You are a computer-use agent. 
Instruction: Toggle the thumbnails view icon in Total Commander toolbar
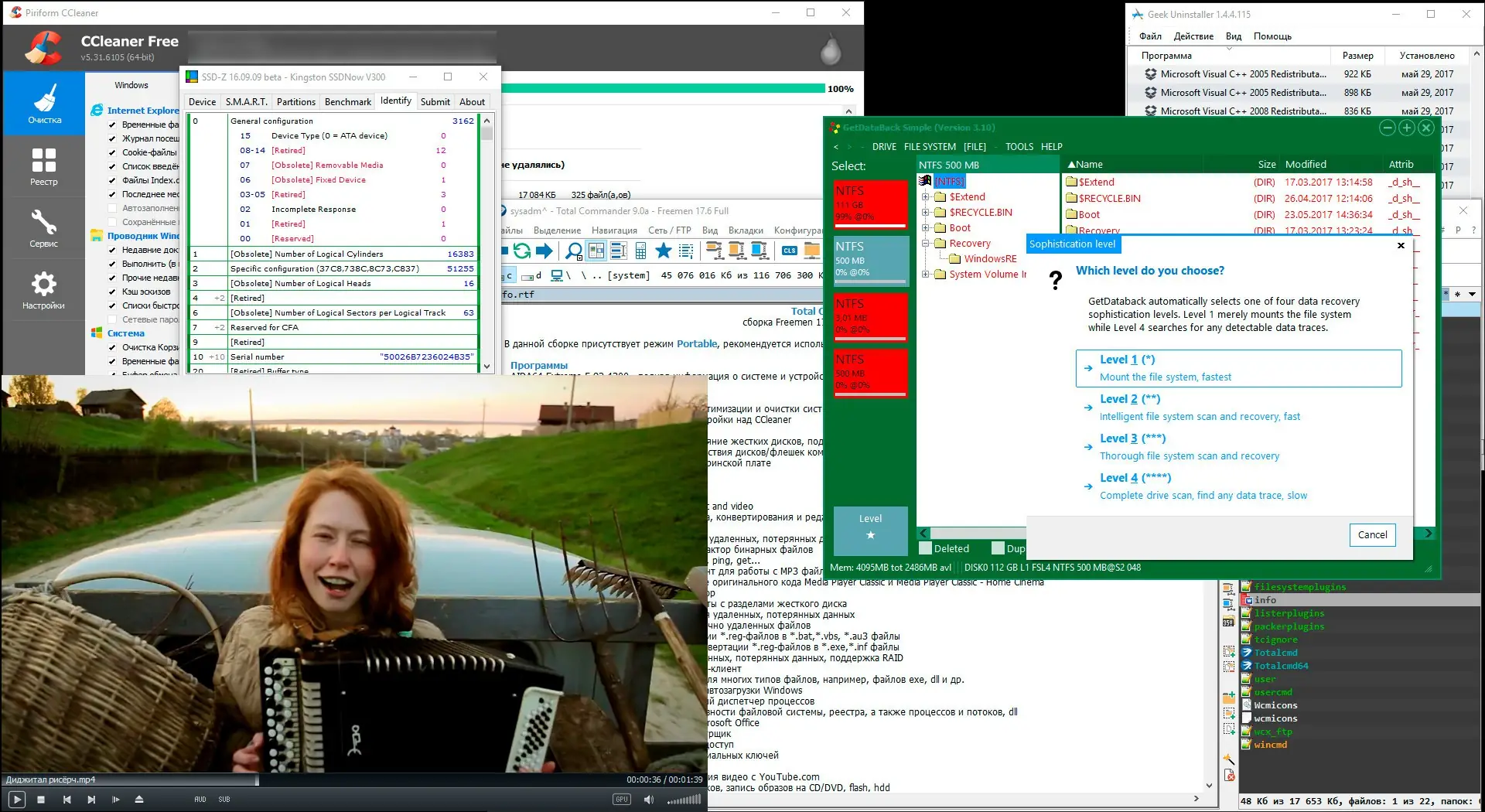pyautogui.click(x=596, y=251)
